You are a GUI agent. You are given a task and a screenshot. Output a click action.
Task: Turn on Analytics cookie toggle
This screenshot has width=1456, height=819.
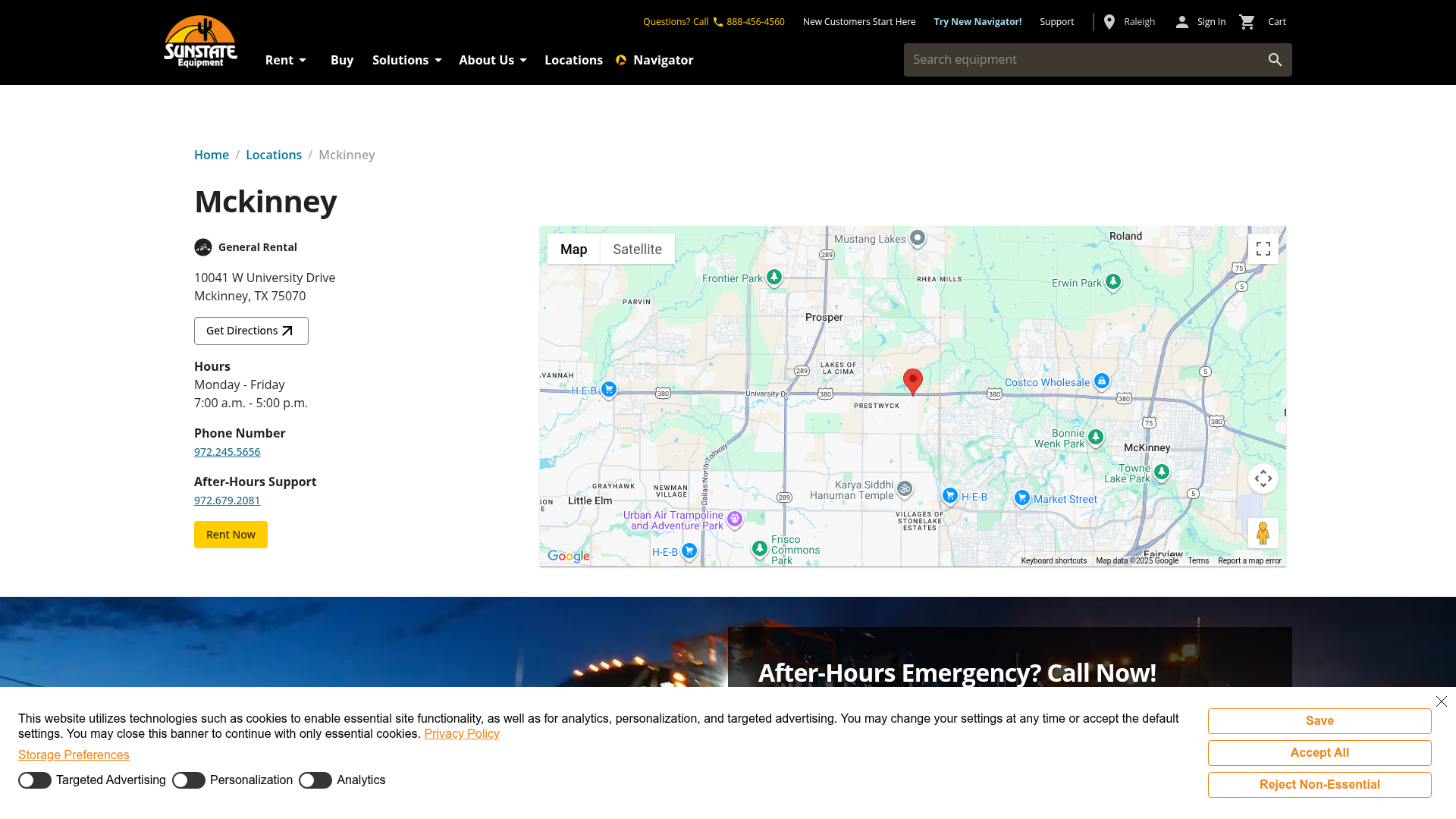[315, 780]
